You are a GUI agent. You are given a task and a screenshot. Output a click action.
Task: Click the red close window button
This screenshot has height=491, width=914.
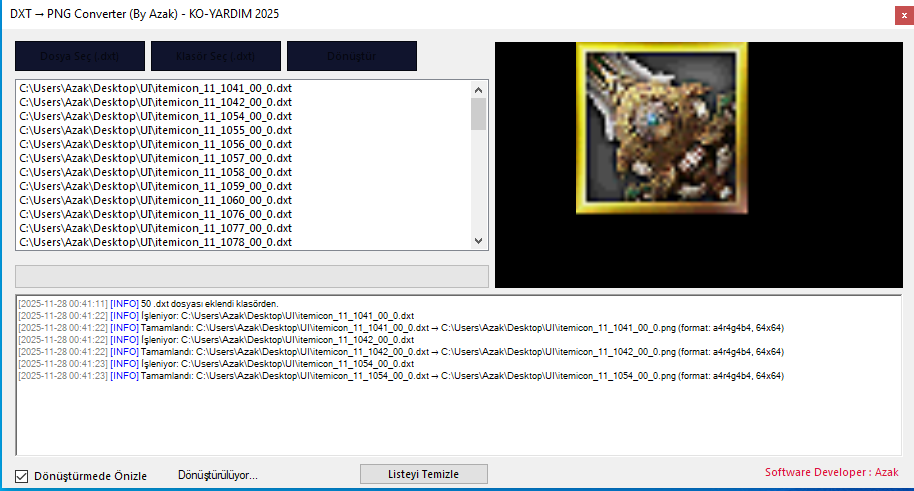(x=904, y=15)
